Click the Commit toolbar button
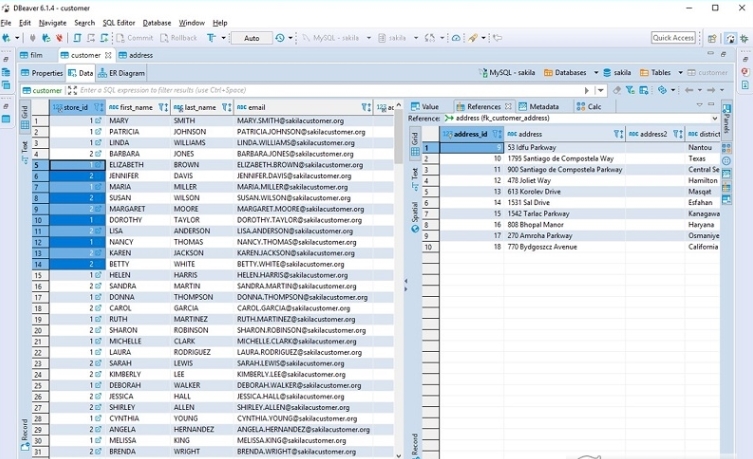753x459 pixels. (134, 38)
